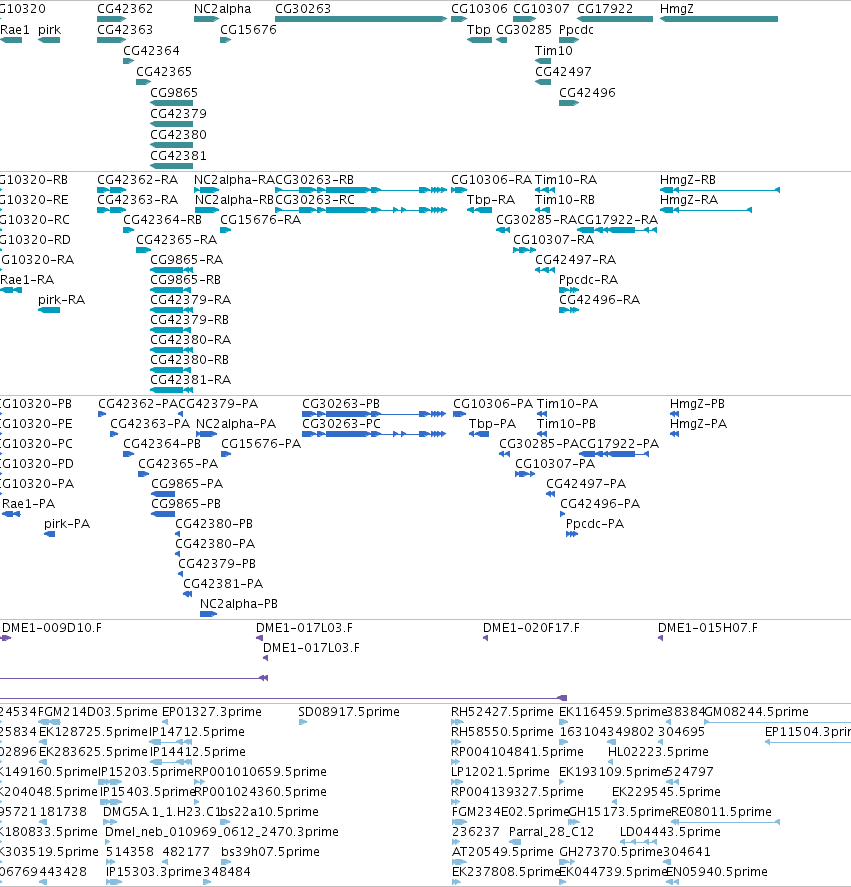The image size is (851, 887).
Task: Select the HmgZ gene label
Action: pyautogui.click(x=676, y=9)
